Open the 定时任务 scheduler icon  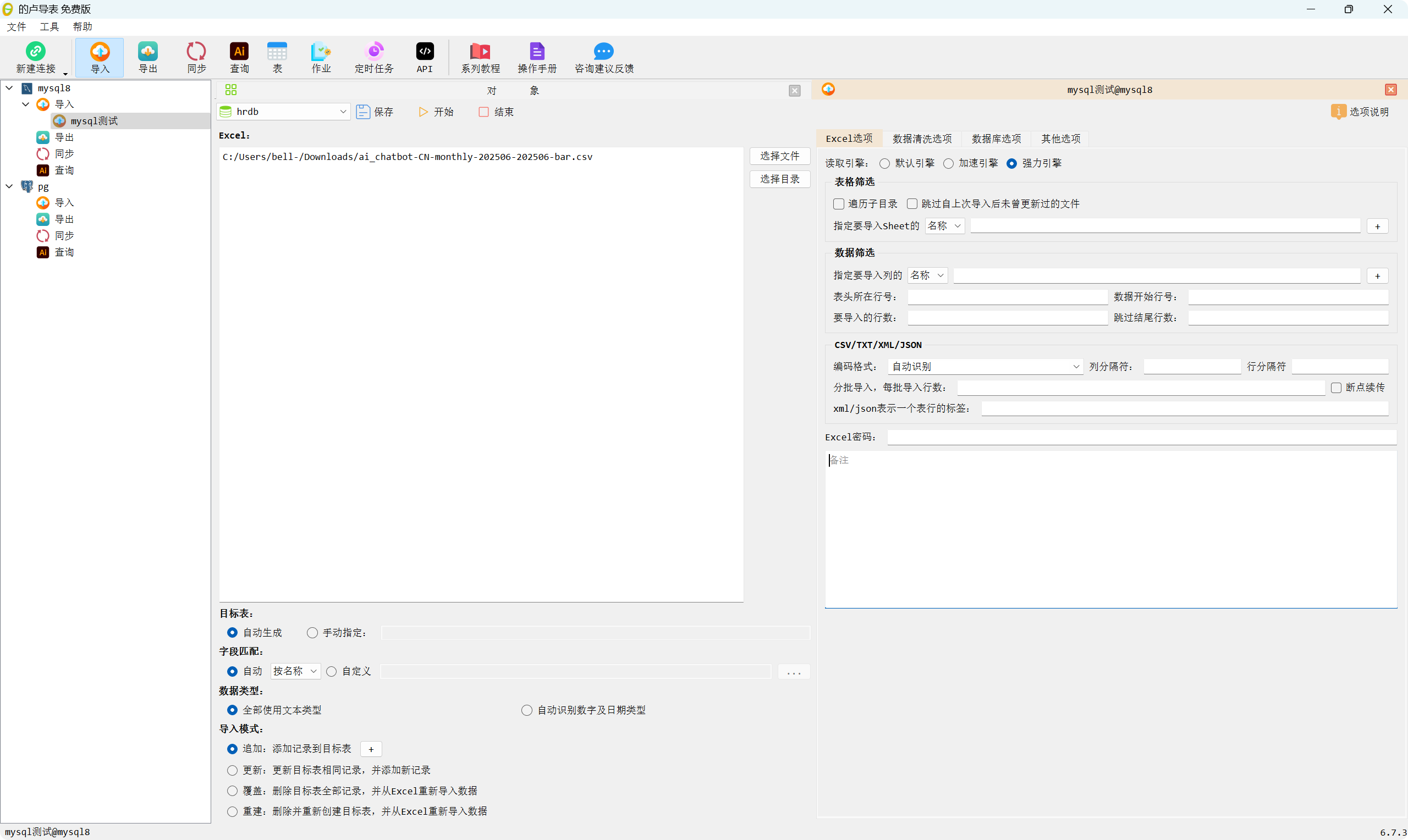click(373, 57)
